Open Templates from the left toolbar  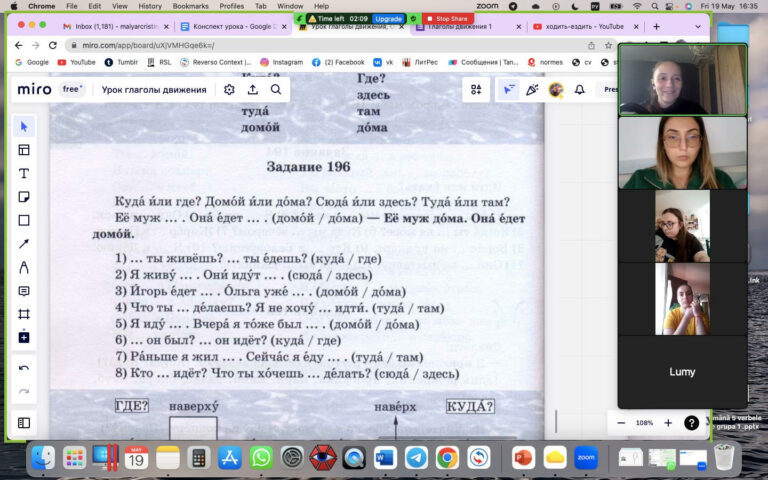(24, 150)
